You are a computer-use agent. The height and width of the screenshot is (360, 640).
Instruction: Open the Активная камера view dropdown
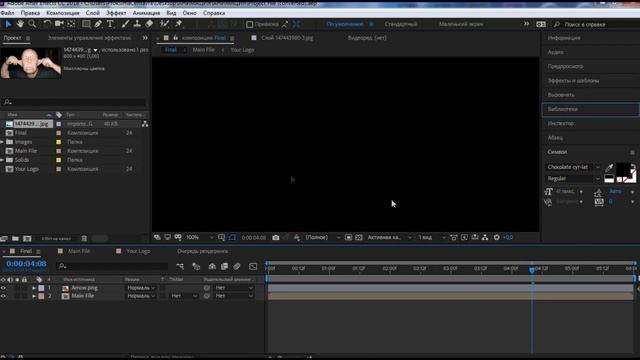click(x=389, y=237)
